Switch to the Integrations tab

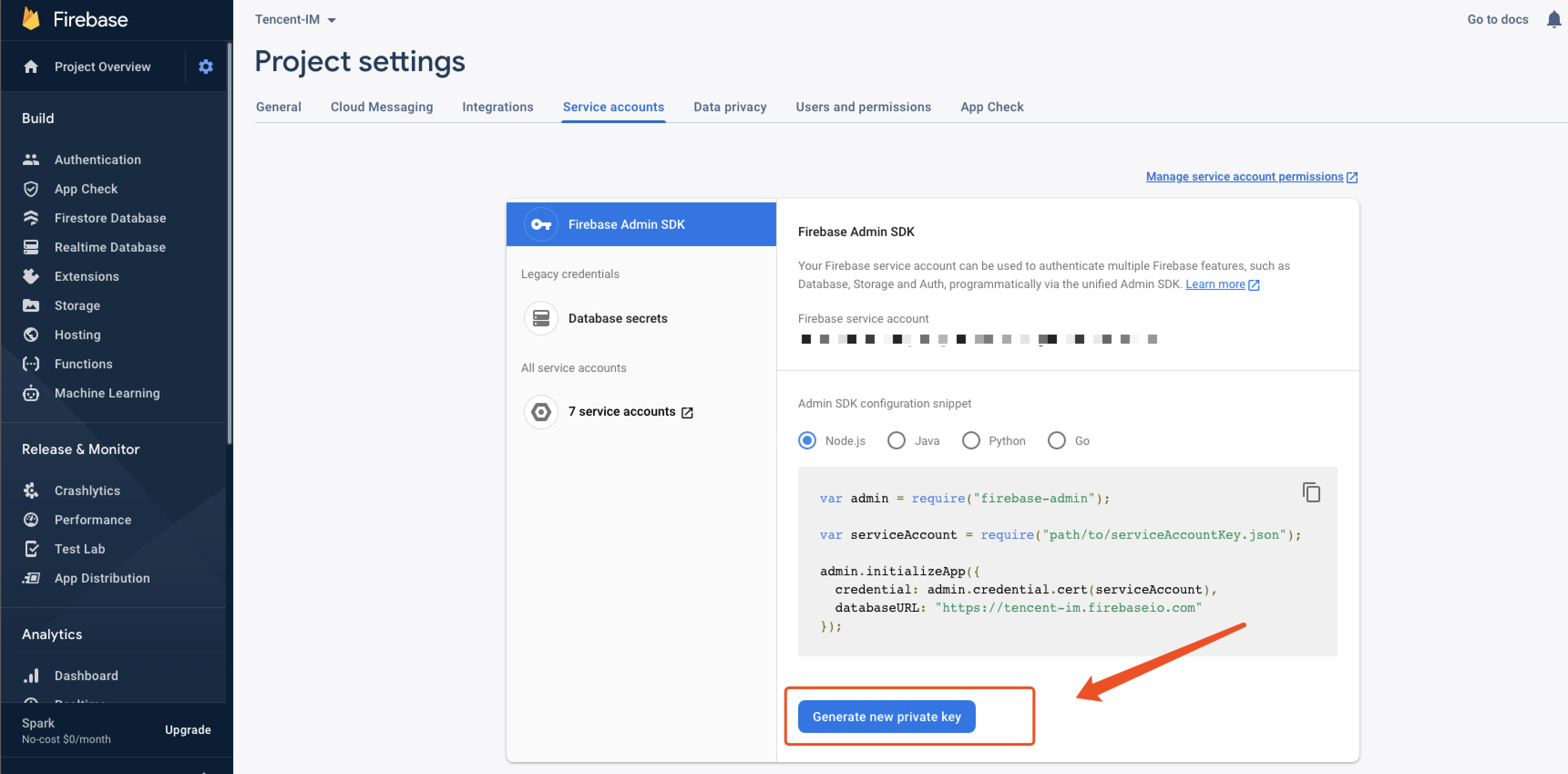click(497, 107)
